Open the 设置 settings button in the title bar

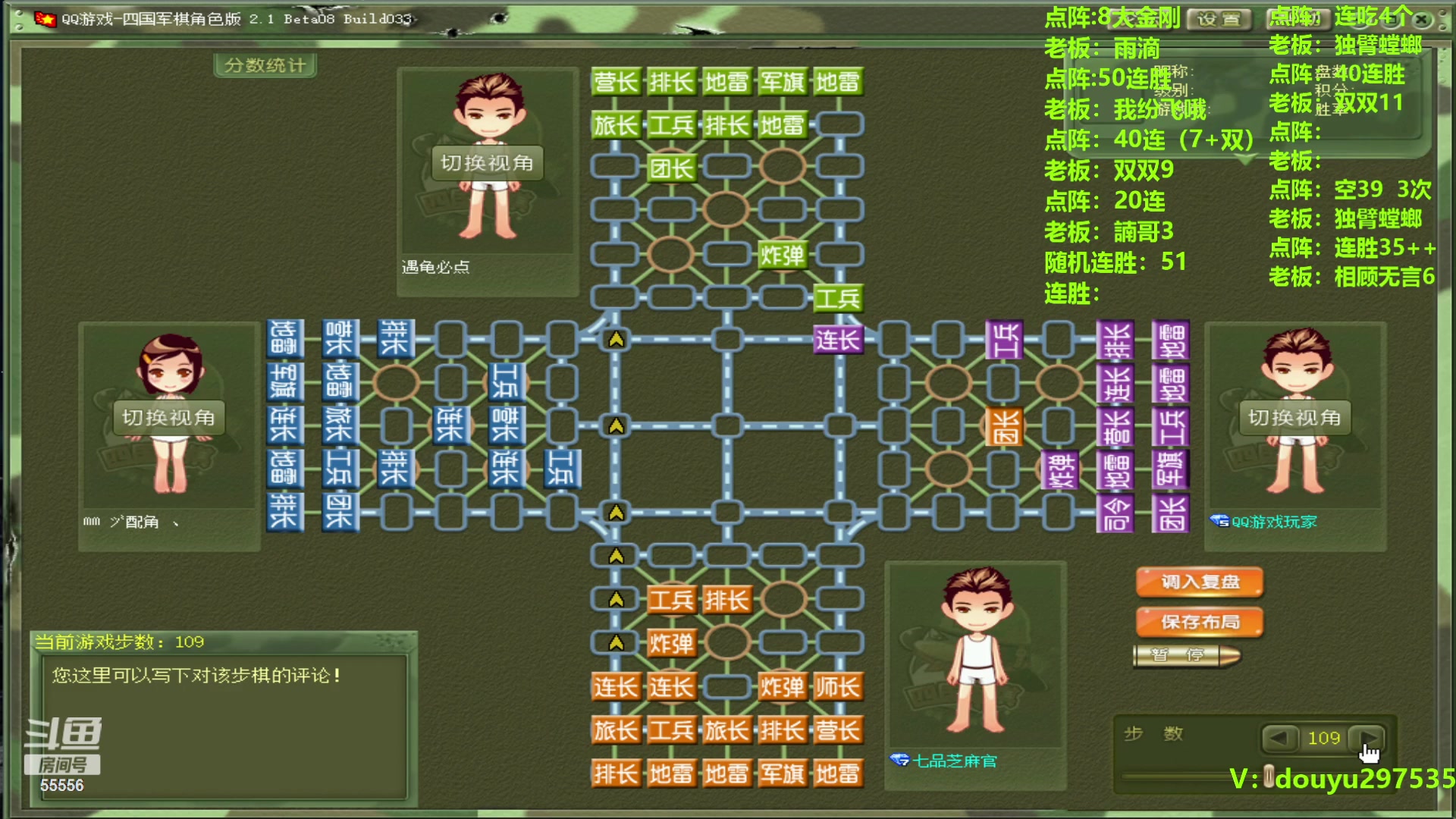click(1219, 19)
